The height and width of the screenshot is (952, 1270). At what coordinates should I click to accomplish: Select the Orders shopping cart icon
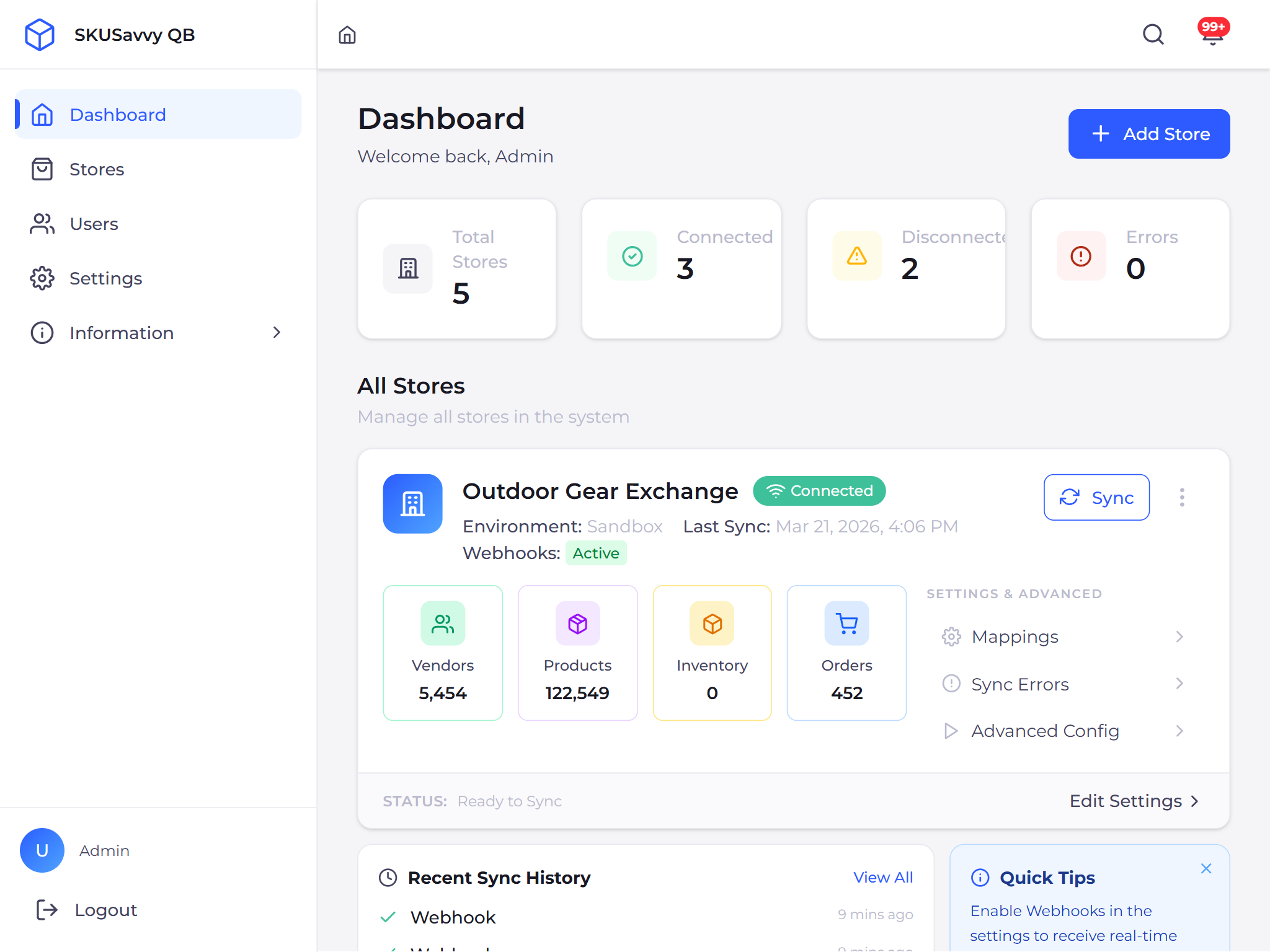pyautogui.click(x=846, y=624)
